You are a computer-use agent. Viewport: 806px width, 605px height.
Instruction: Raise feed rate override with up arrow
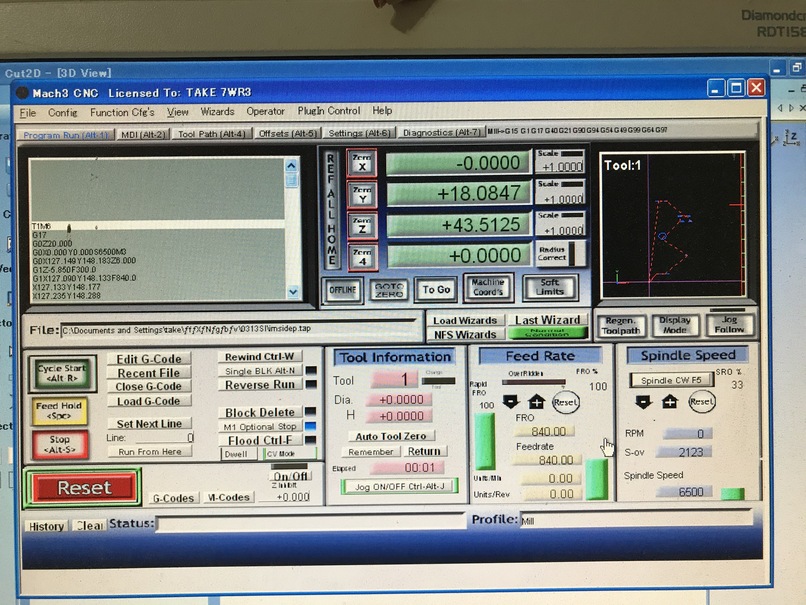(x=536, y=401)
